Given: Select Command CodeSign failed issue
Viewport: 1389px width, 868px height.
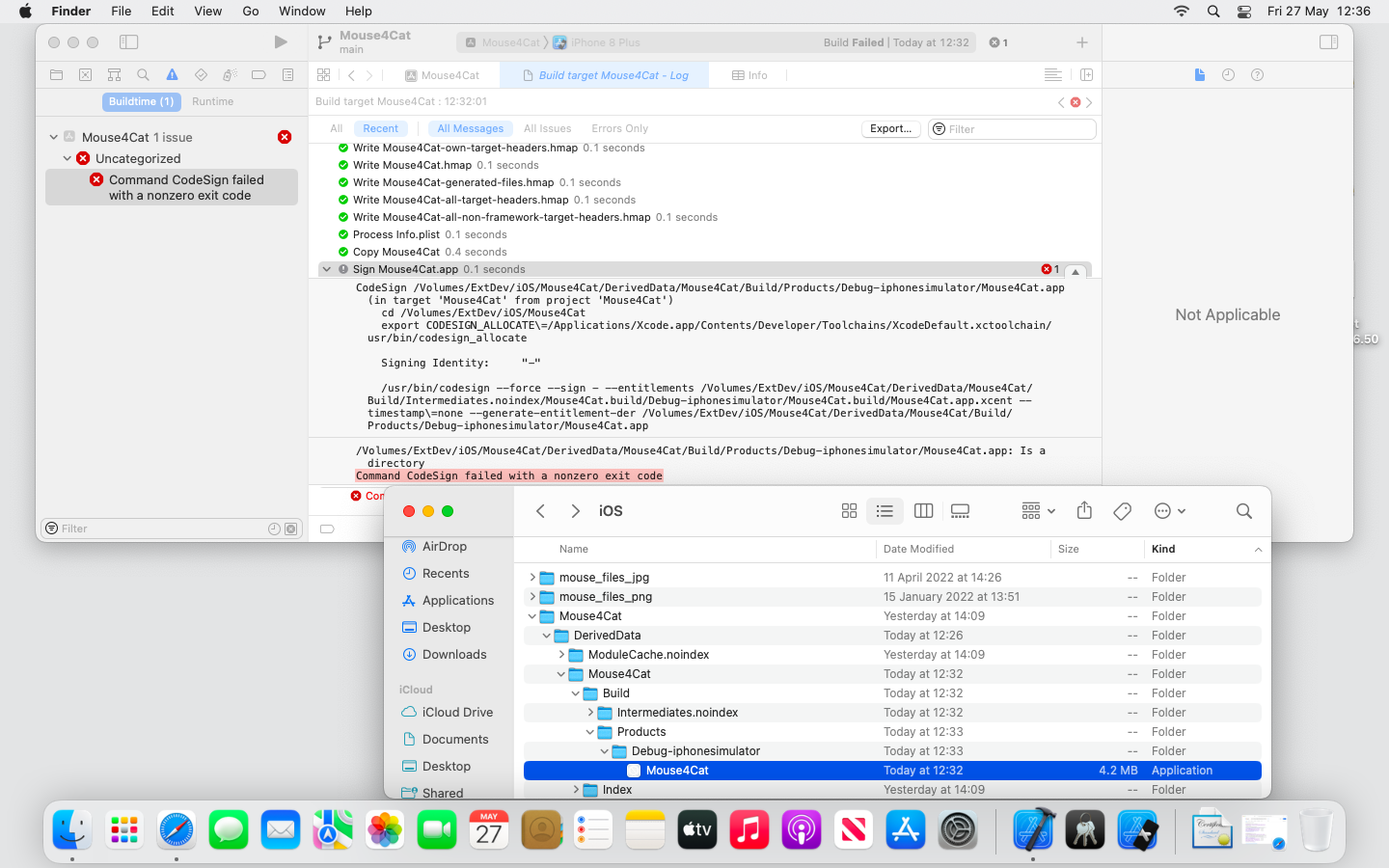Looking at the screenshot, I should (x=172, y=187).
